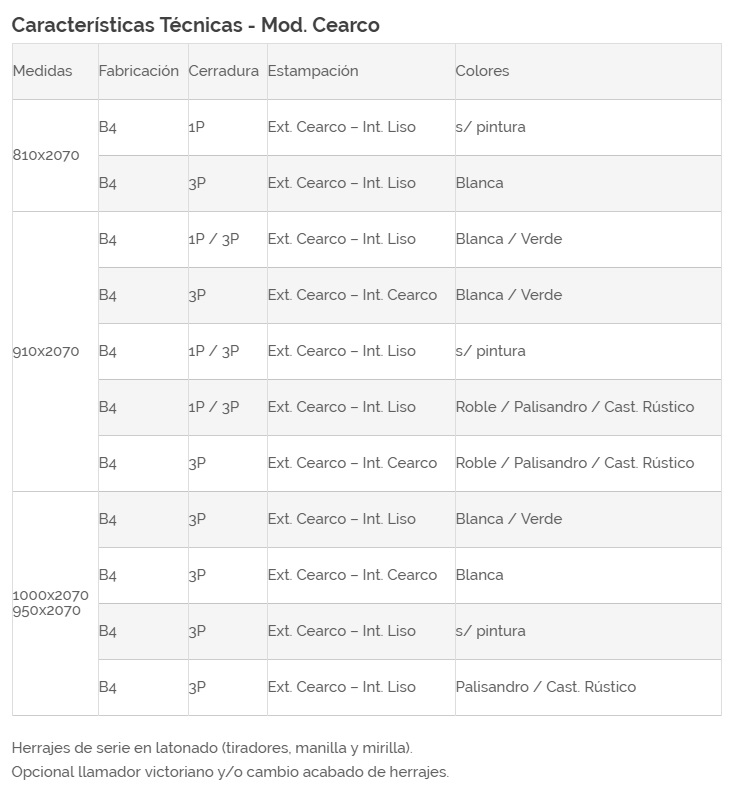The height and width of the screenshot is (807, 738).
Task: Click the 'Estampación' column header
Action: click(312, 71)
